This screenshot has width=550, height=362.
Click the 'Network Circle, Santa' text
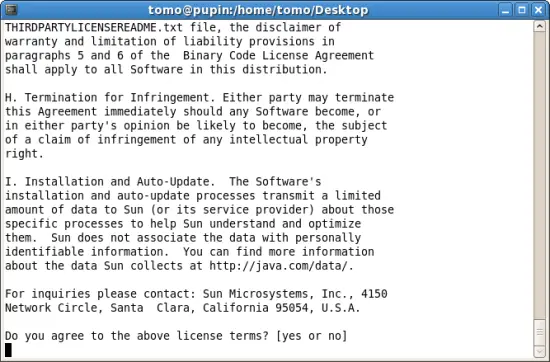(x=74, y=308)
